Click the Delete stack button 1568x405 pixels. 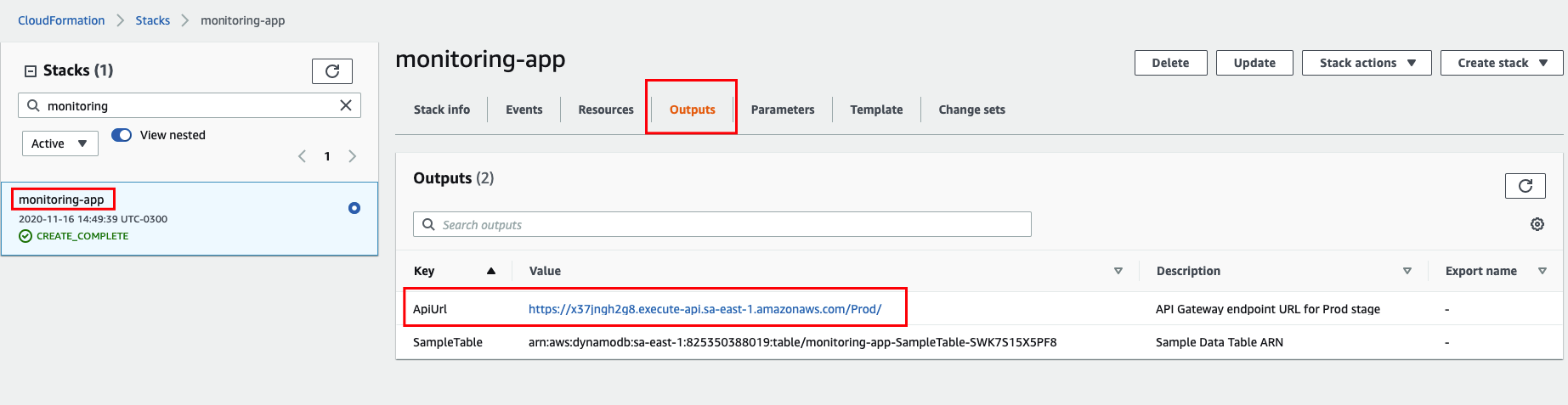tap(1170, 63)
